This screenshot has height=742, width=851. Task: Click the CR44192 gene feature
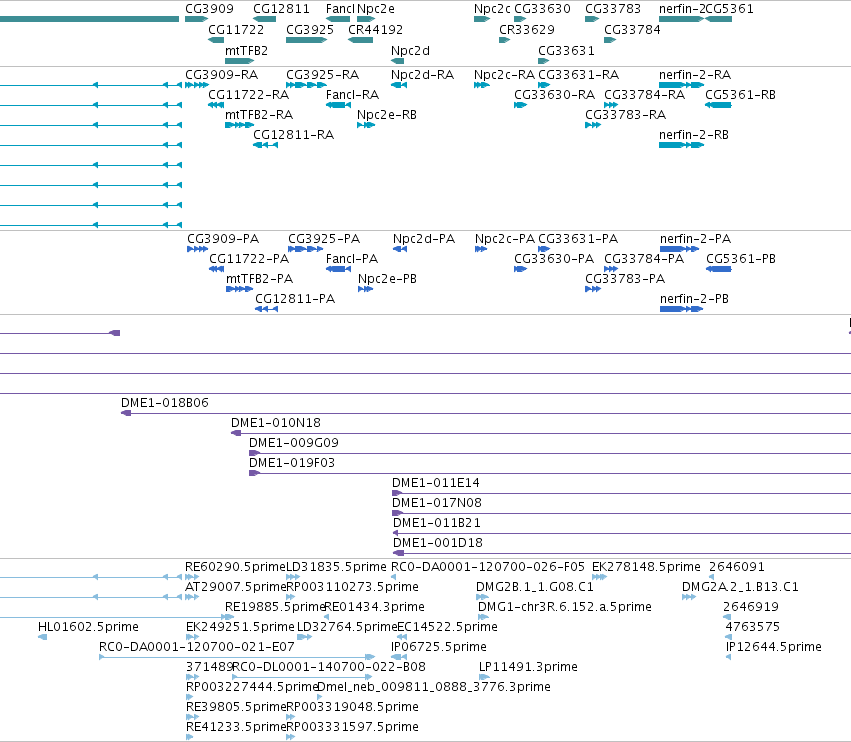pos(360,40)
